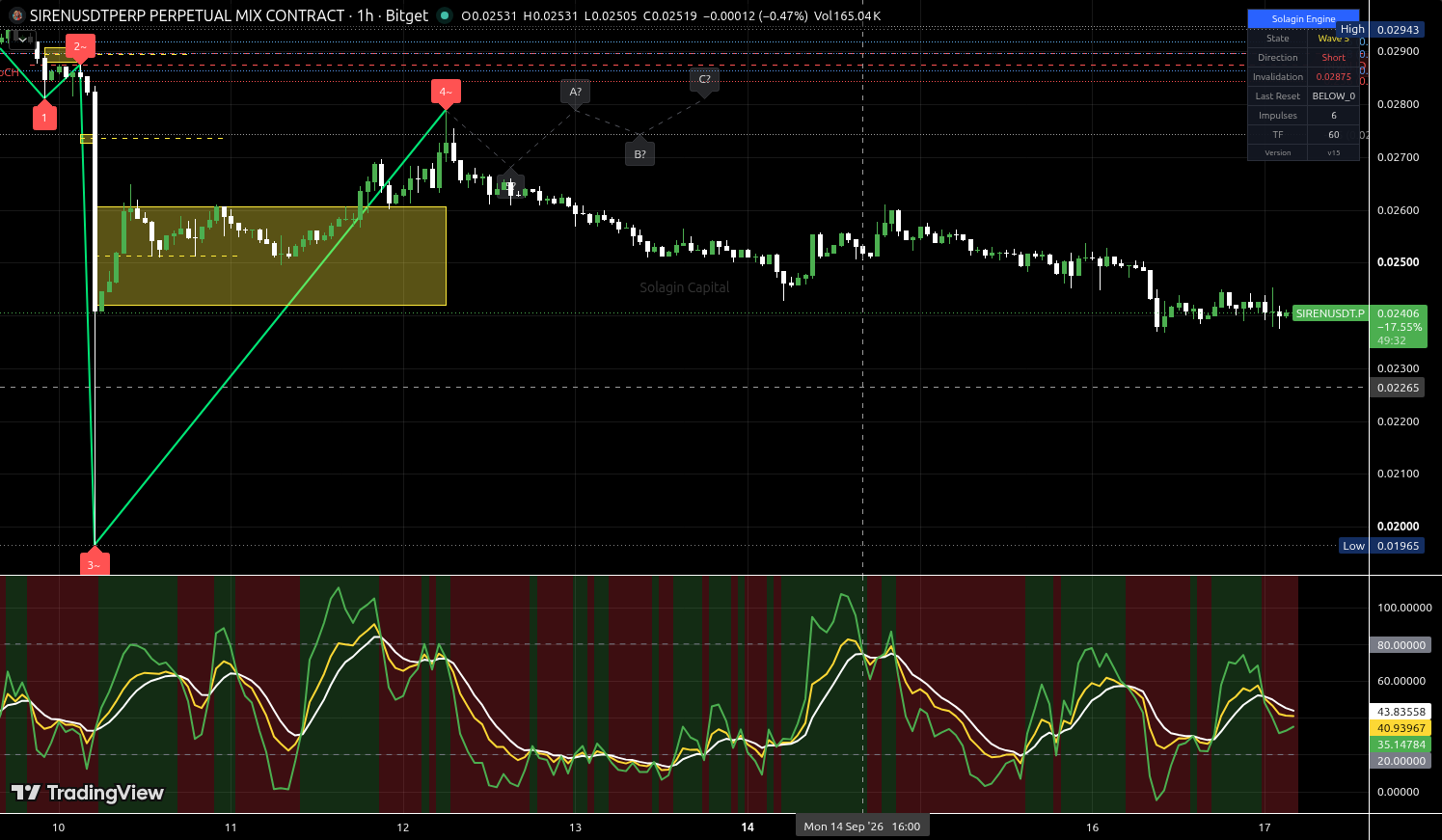Click the 0.02500 price scale label
The image size is (1442, 840).
pos(1398,262)
